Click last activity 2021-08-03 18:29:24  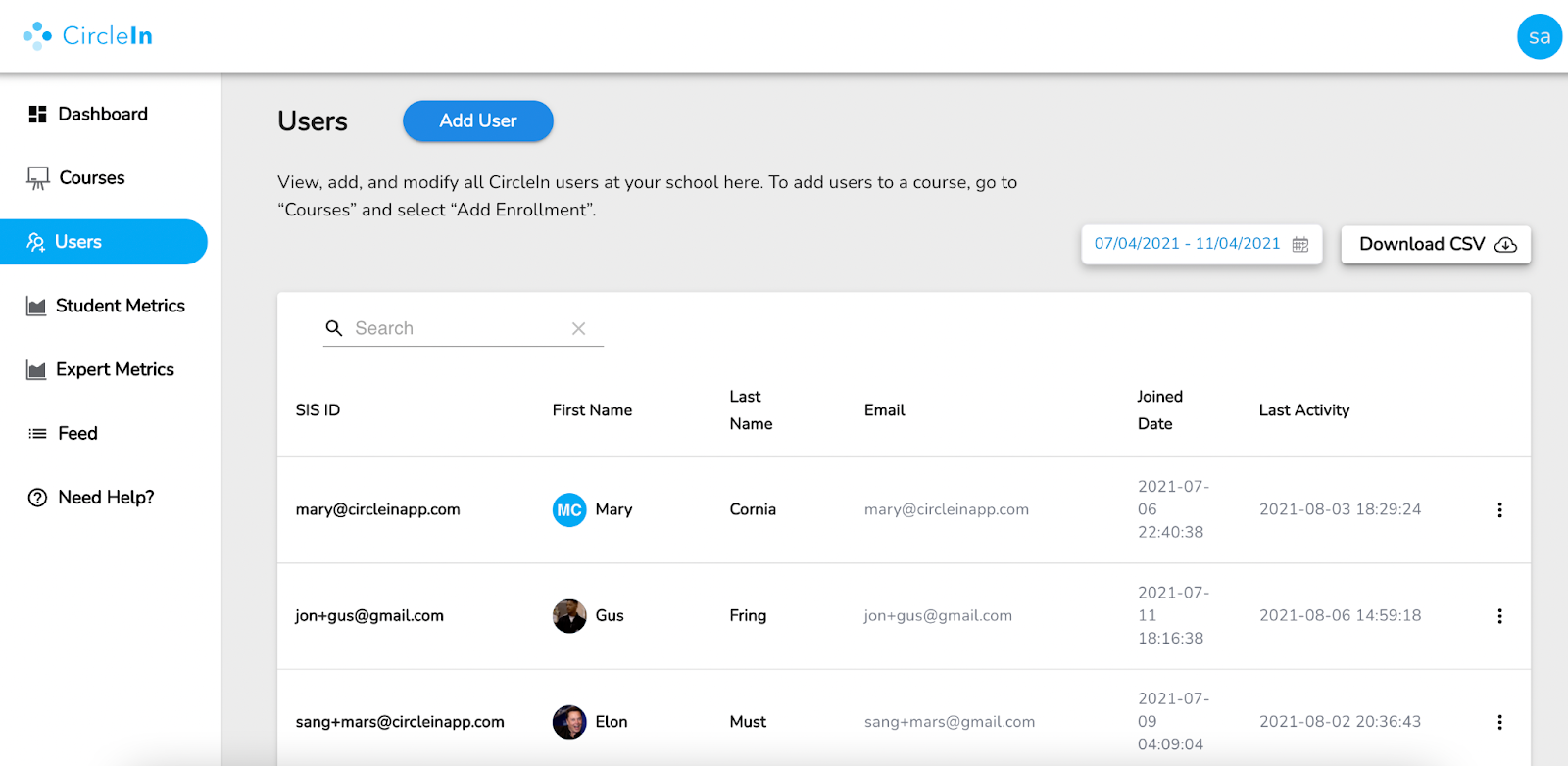[x=1340, y=509]
